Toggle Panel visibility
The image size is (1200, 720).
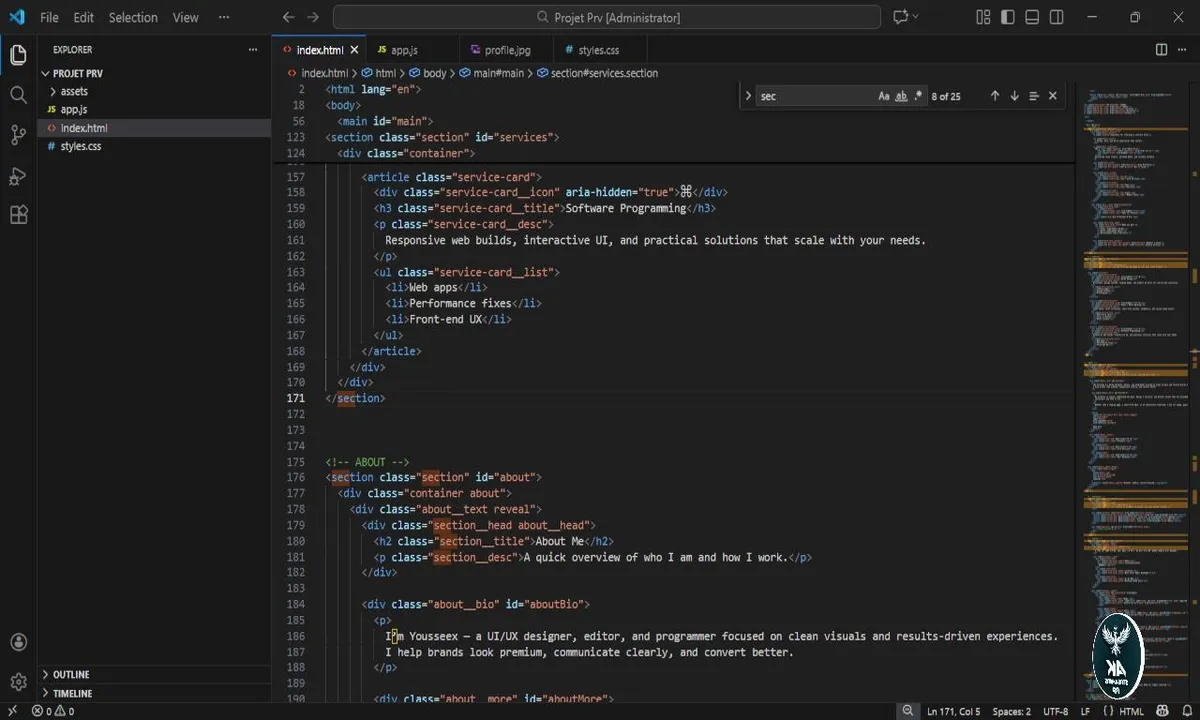pos(1031,17)
